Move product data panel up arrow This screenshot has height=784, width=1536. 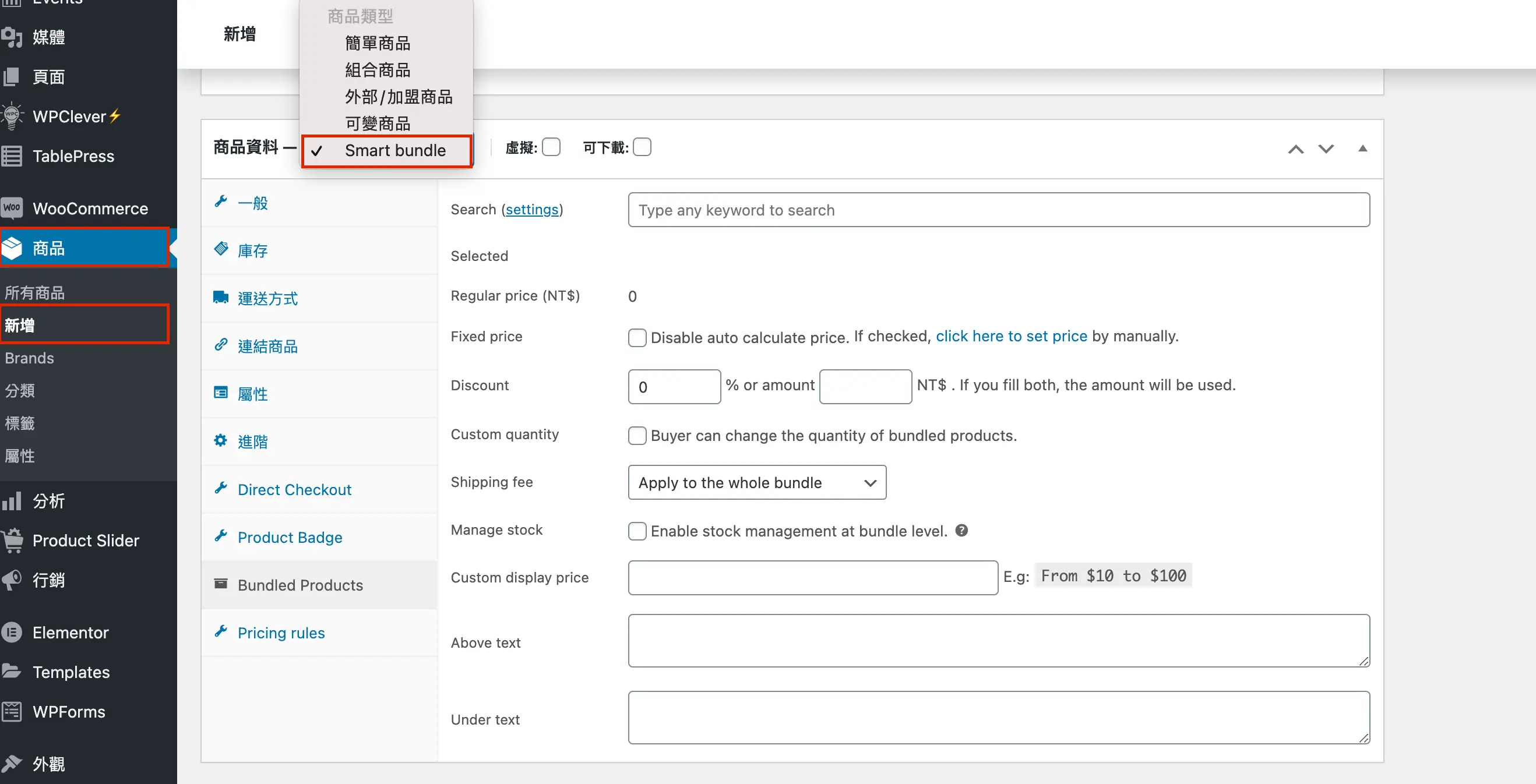coord(1295,149)
